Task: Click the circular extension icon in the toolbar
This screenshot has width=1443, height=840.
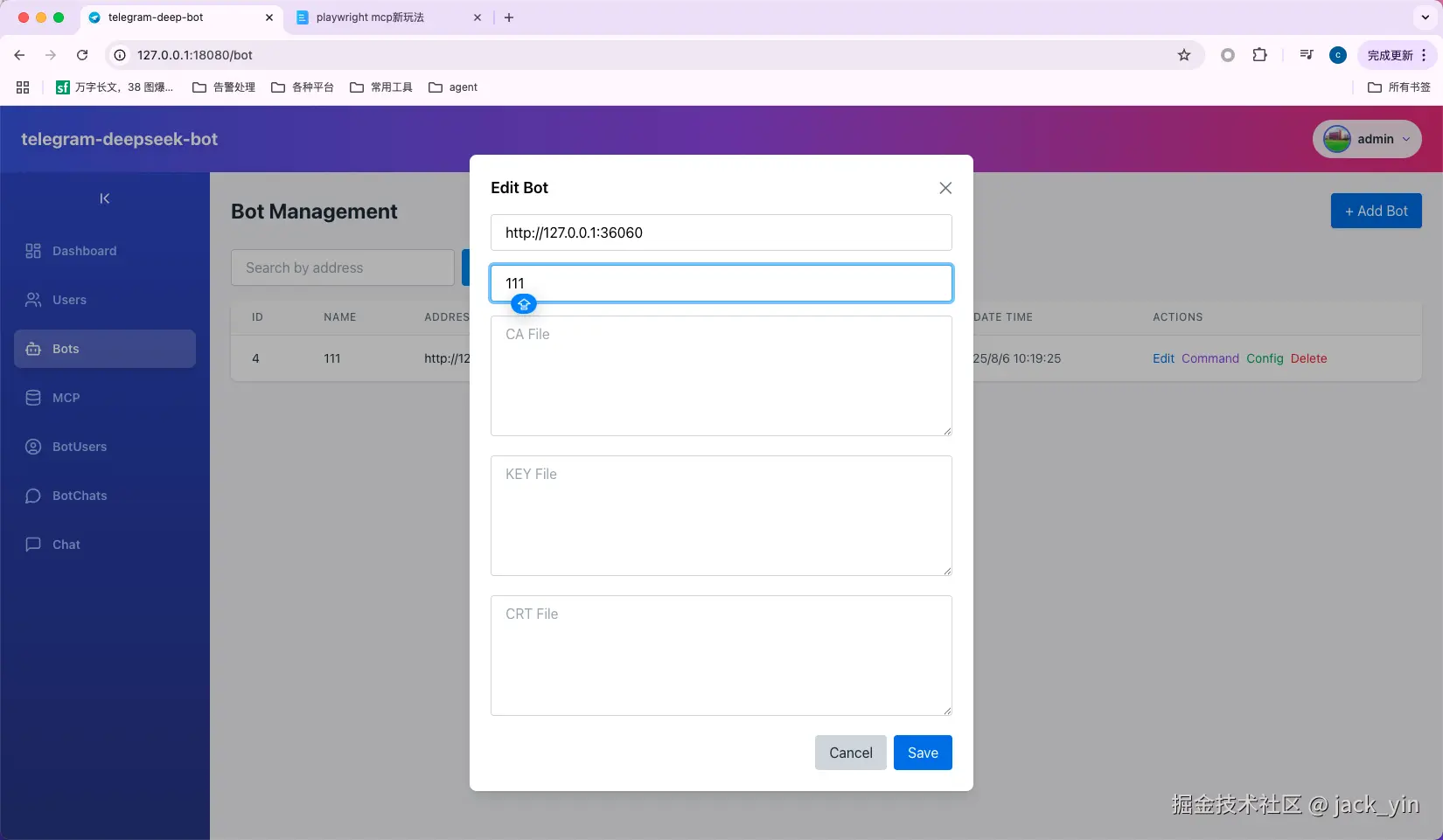Action: (x=1228, y=55)
